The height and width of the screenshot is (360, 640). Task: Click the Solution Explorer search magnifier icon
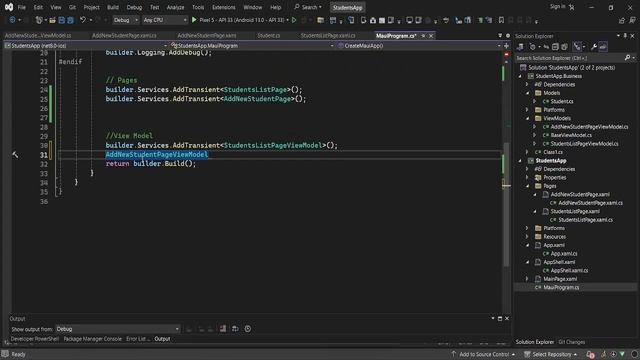point(627,58)
